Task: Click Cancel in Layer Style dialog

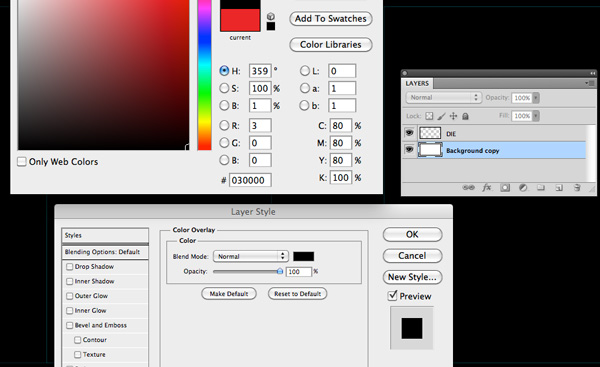Action: coord(412,256)
